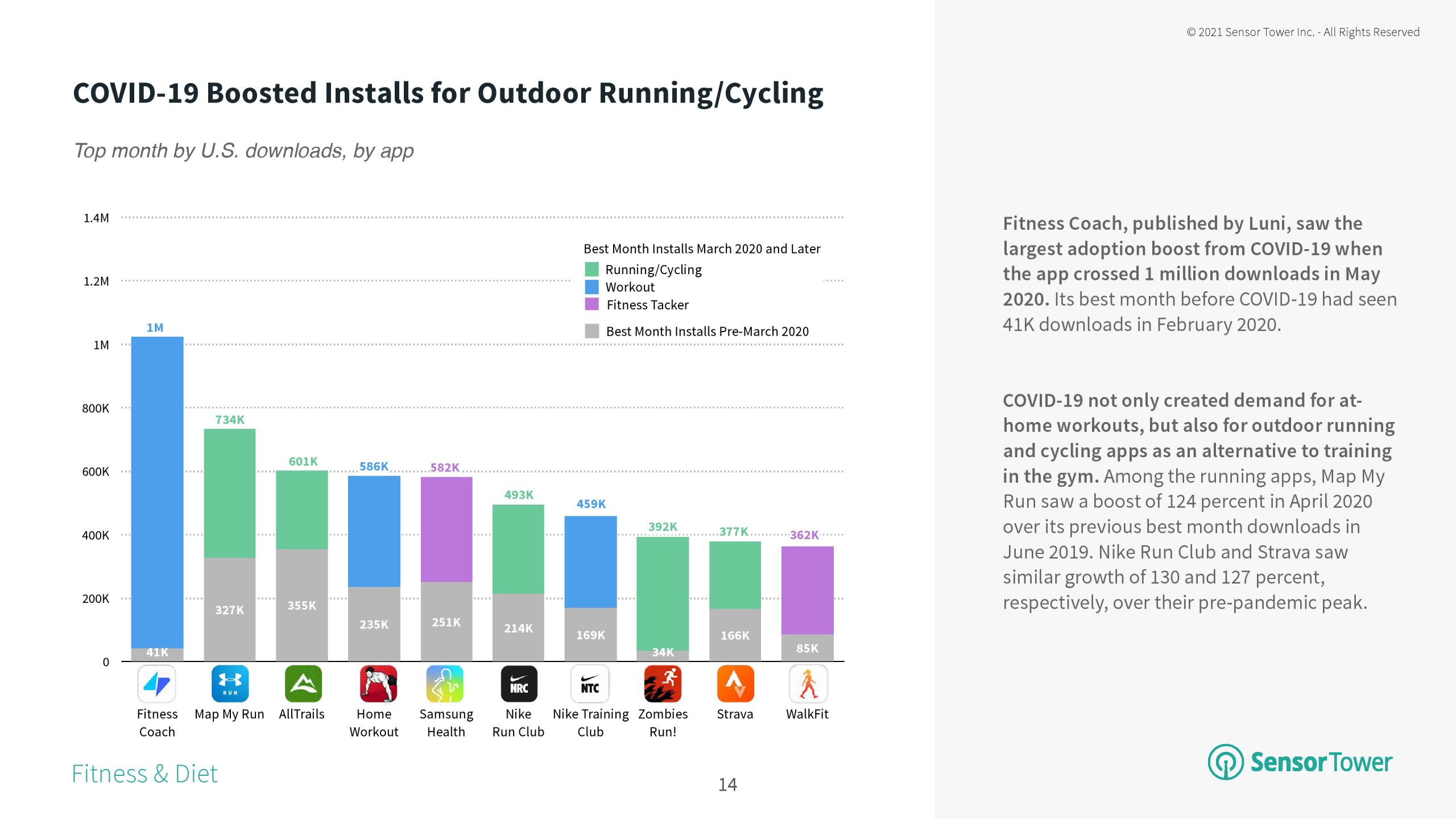Click the Home Workout app icon

(378, 684)
